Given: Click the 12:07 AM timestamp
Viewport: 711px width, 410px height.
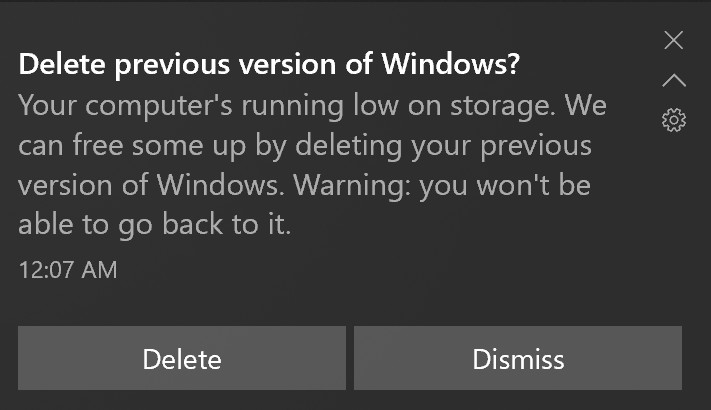Looking at the screenshot, I should click(x=68, y=269).
